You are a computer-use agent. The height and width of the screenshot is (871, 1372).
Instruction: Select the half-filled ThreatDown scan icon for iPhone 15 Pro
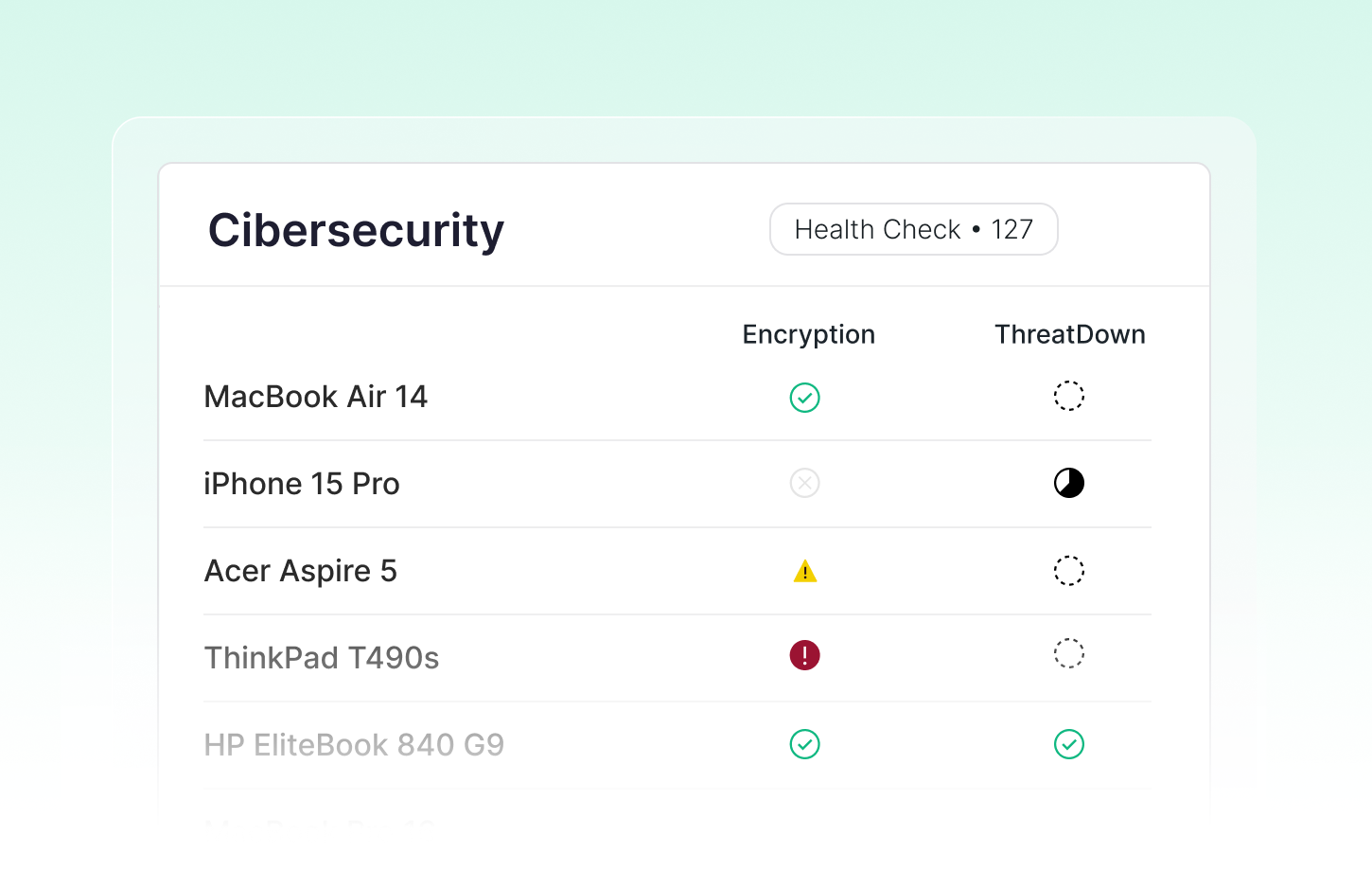pos(1068,483)
